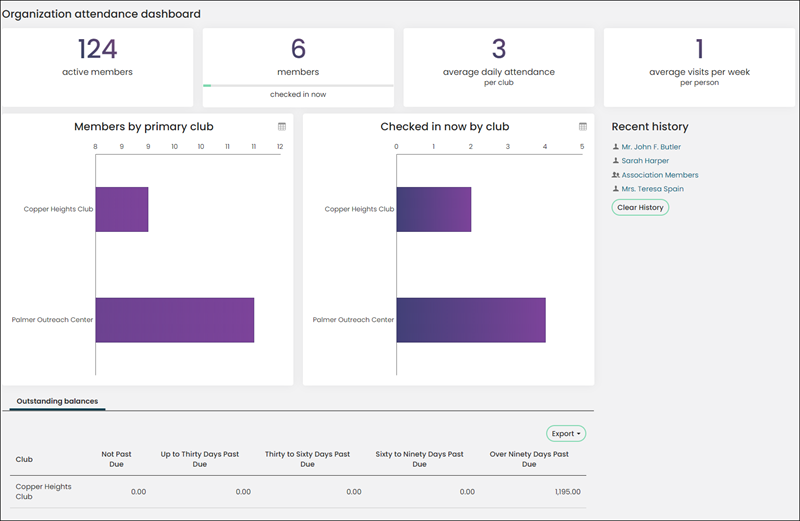Screen dimensions: 800x521
Task: Click Palmer Outreach Center bar in checked-in chart
Action: [471, 320]
